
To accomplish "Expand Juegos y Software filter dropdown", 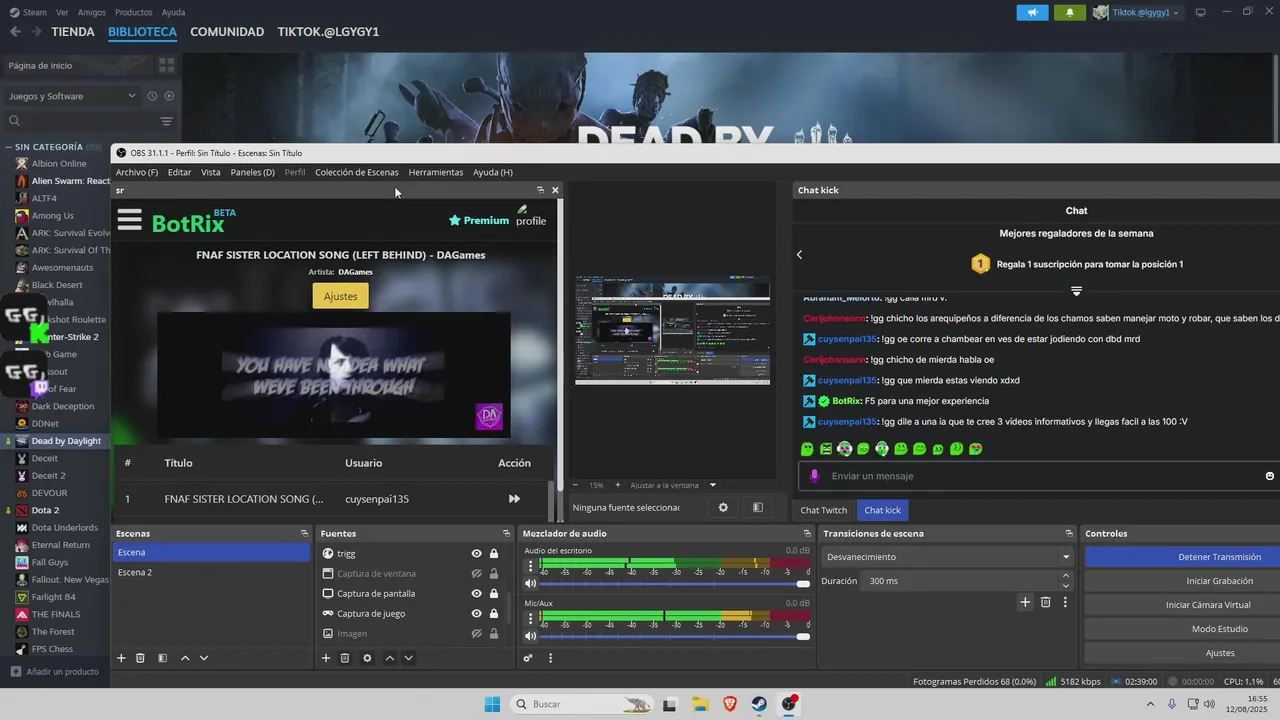I will [x=72, y=96].
